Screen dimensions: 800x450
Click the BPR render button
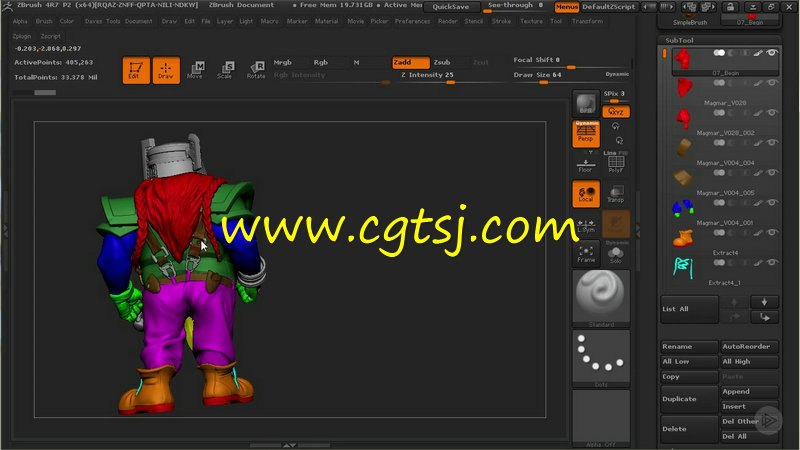pos(586,104)
